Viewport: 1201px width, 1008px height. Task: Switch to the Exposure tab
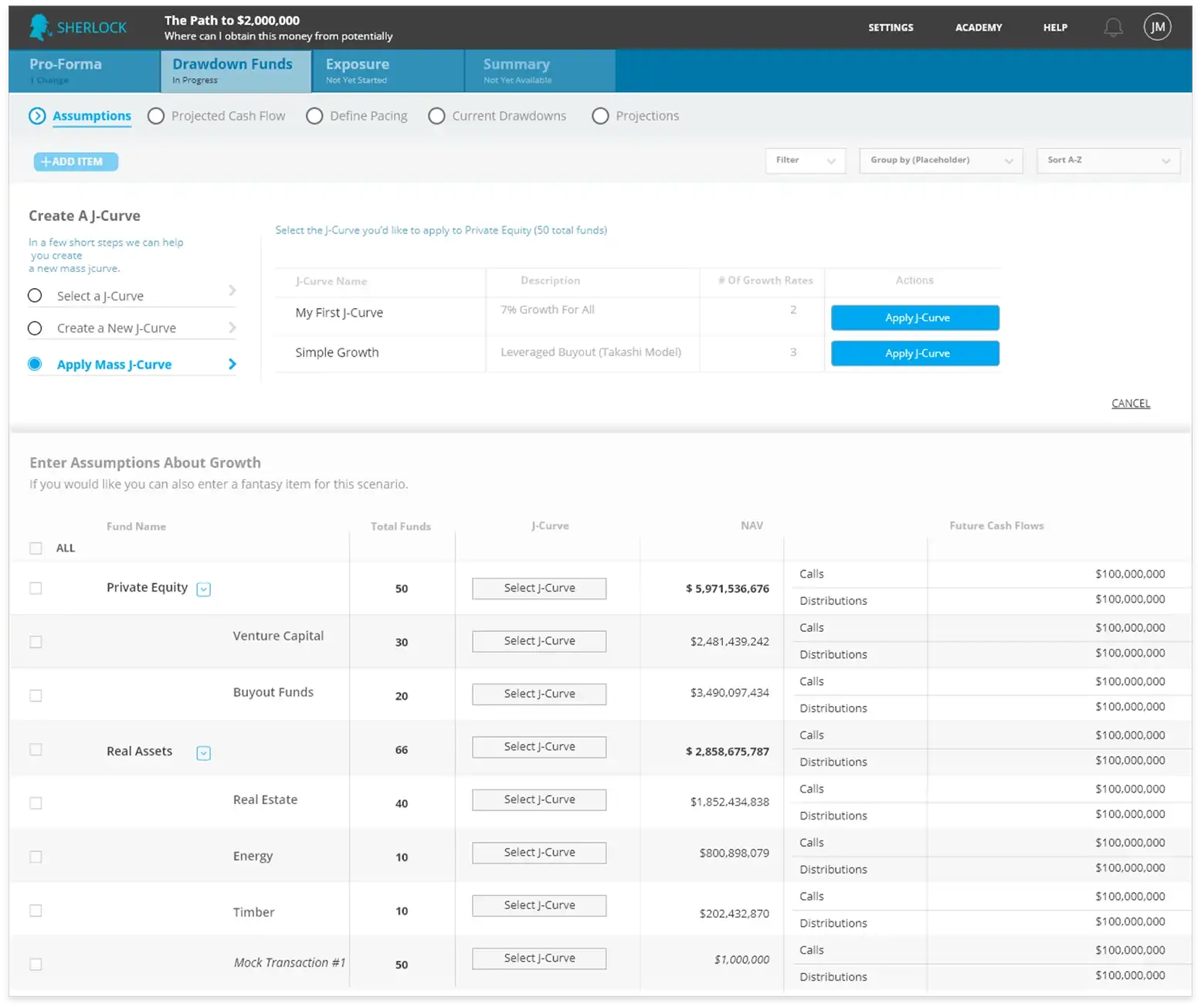click(388, 70)
